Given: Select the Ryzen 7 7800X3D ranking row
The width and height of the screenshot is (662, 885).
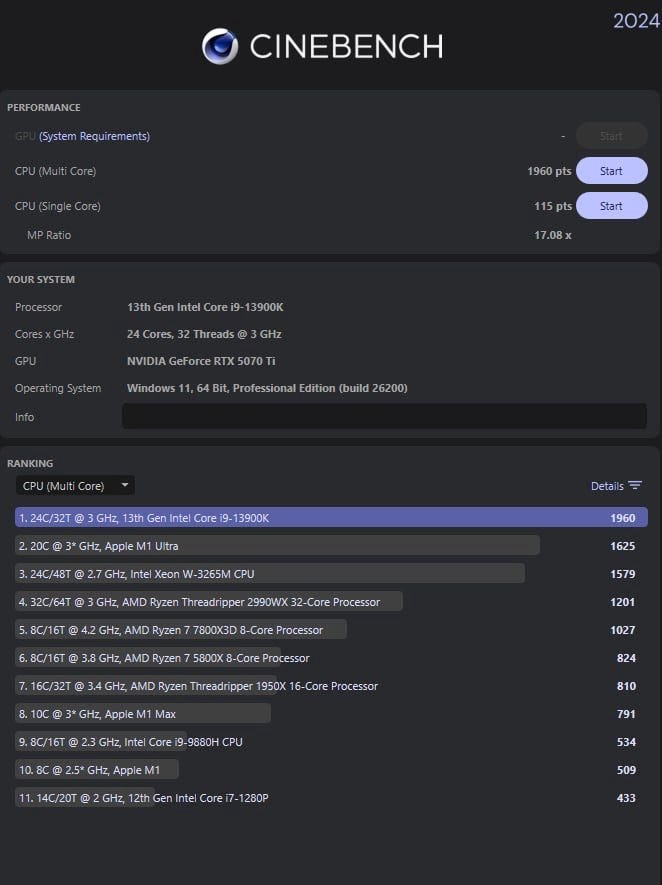Looking at the screenshot, I should coord(181,630).
